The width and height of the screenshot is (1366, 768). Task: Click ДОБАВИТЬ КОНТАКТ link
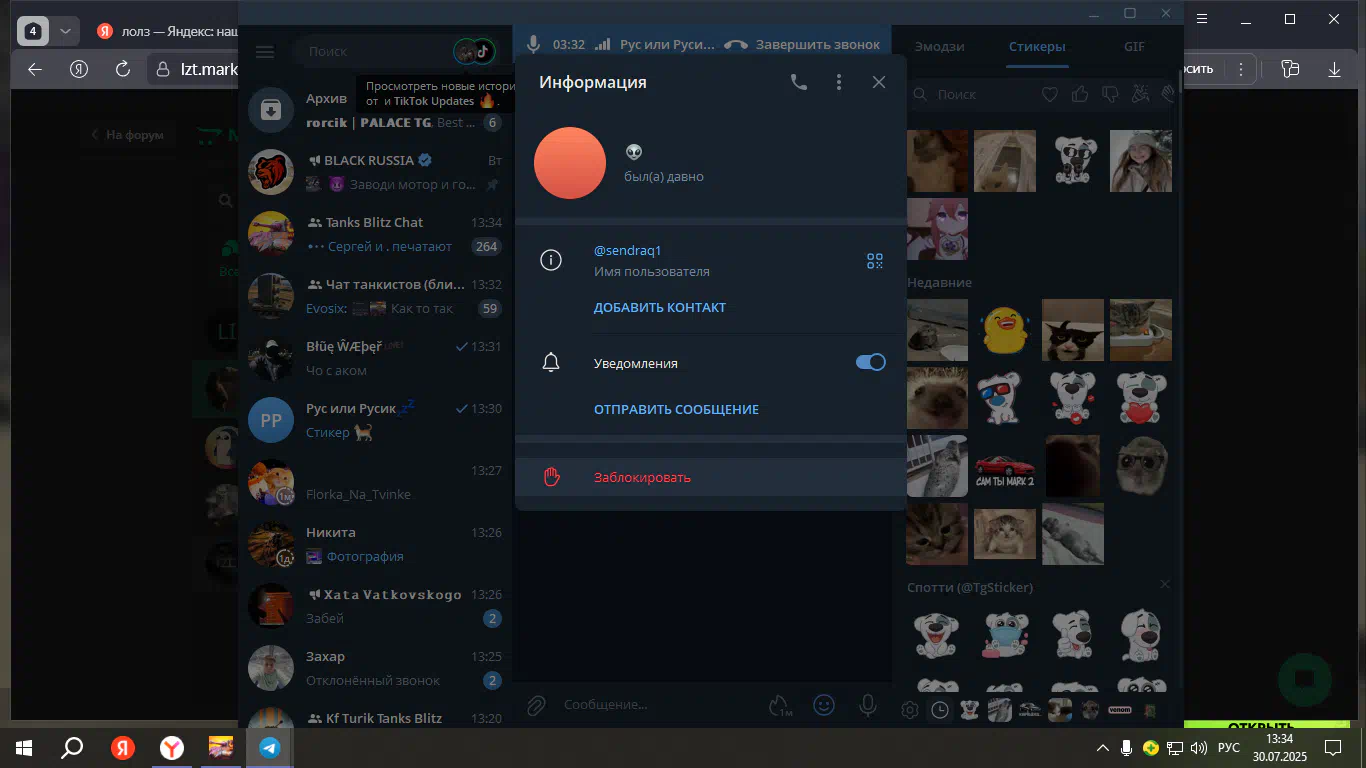[x=660, y=307]
